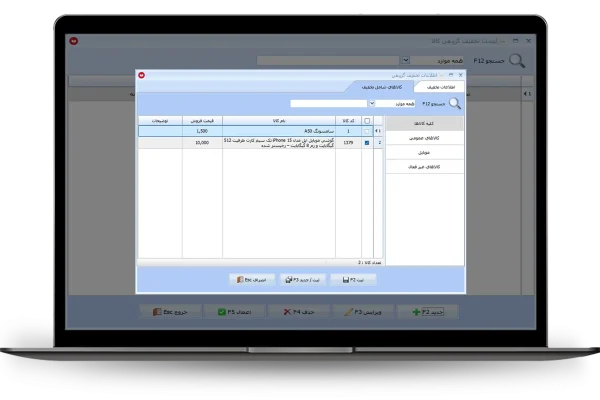Click the save icon on ثبت F2 button
The image size is (600, 400).
[345, 280]
